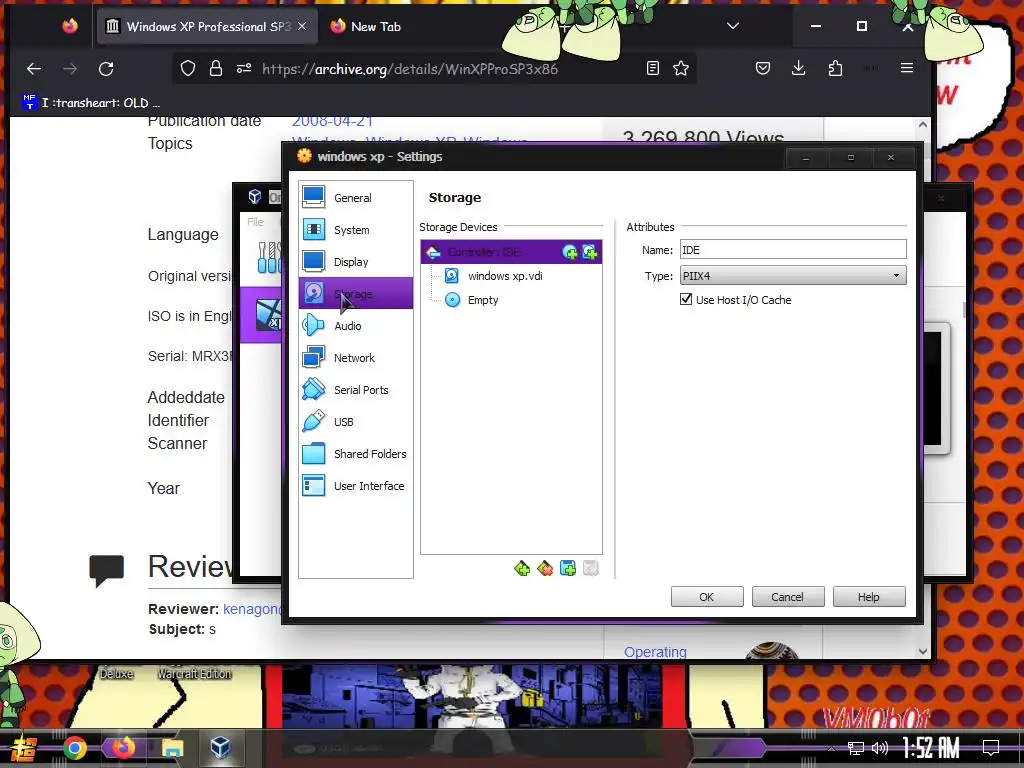Click the kenagon reviewer link
The width and height of the screenshot is (1024, 768).
251,609
